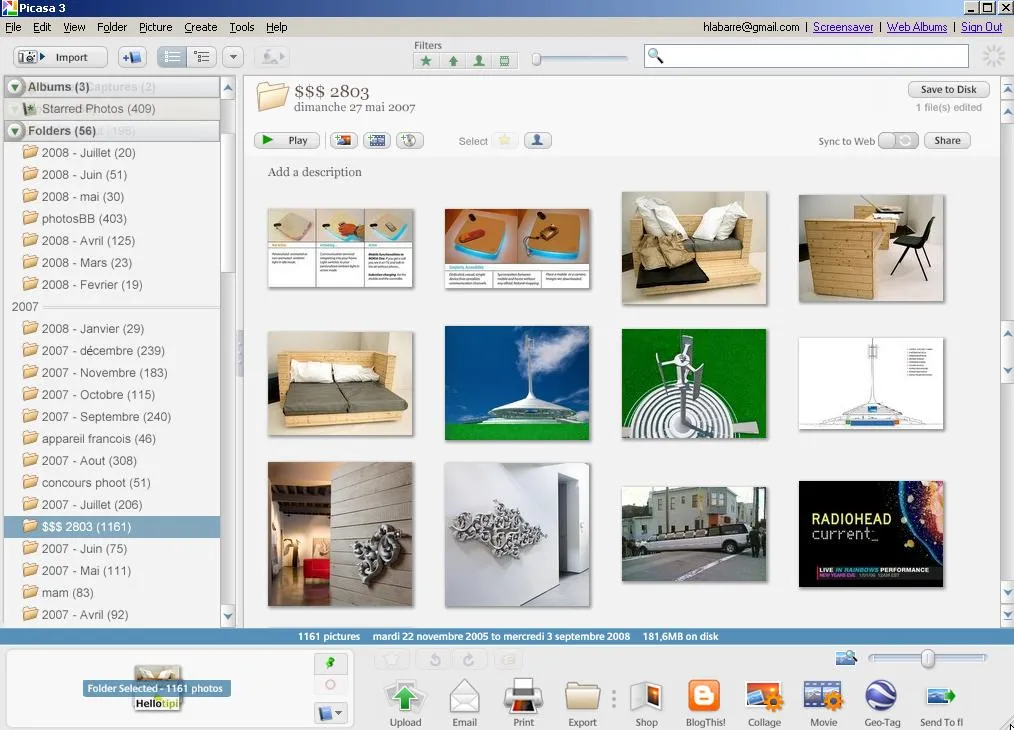1014x730 pixels.
Task: Click the create movie presentation icon beside Play
Action: point(376,140)
